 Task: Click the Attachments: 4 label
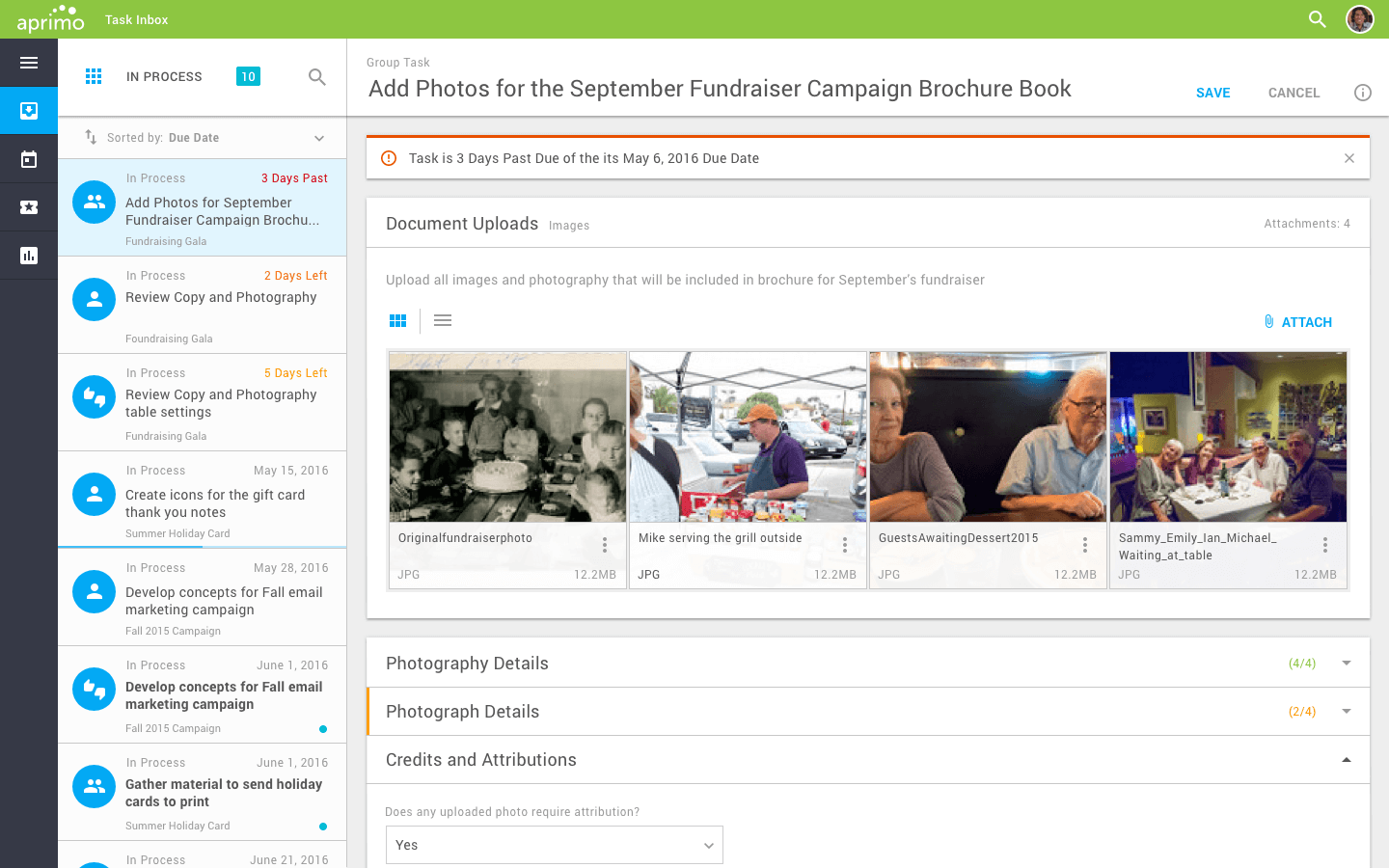(1307, 224)
